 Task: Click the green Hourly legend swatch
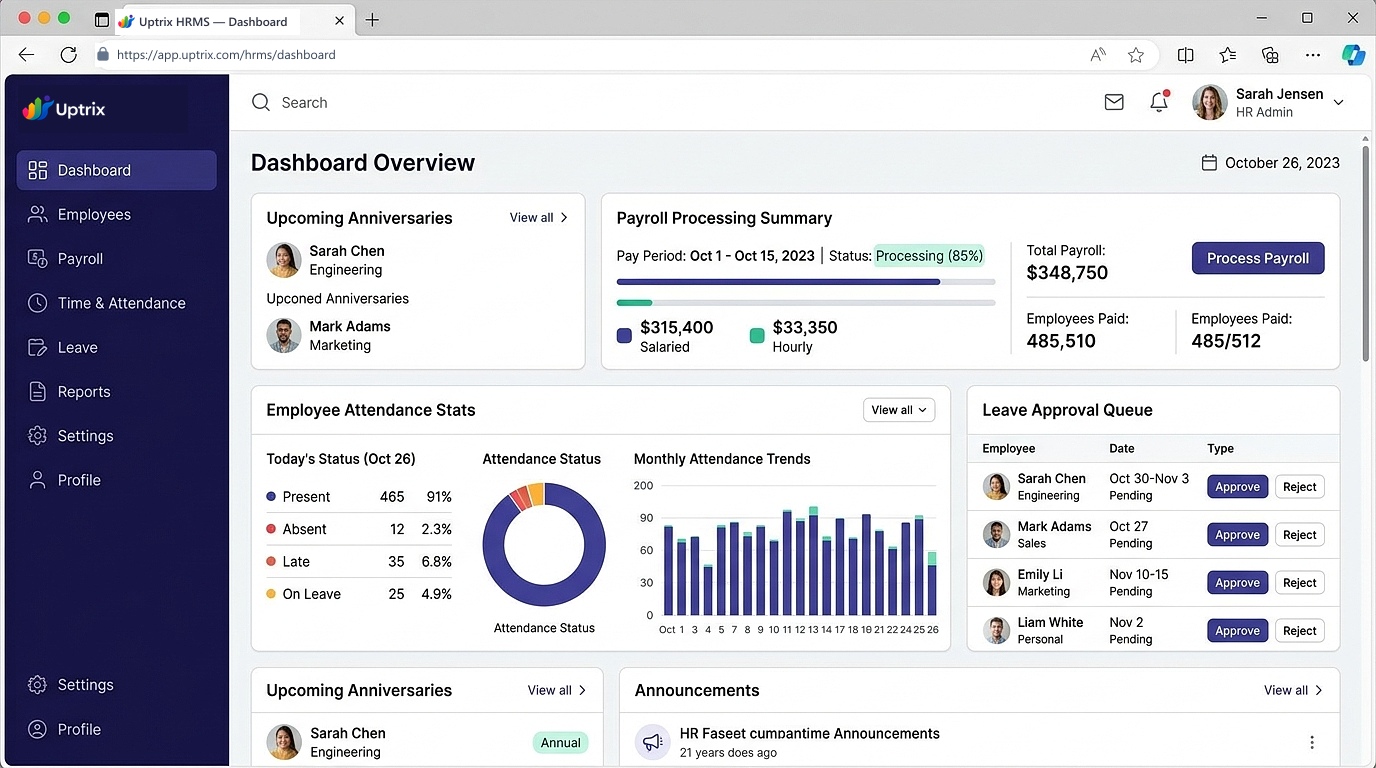[x=757, y=336]
